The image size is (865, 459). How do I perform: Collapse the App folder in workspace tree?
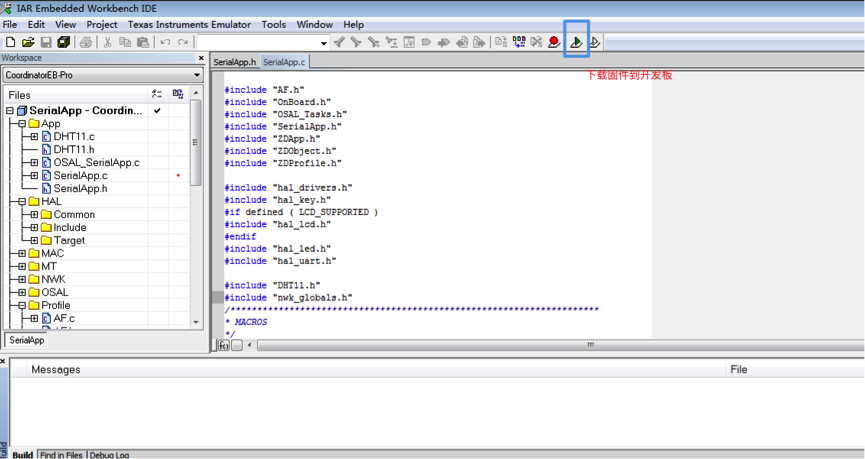(22, 124)
